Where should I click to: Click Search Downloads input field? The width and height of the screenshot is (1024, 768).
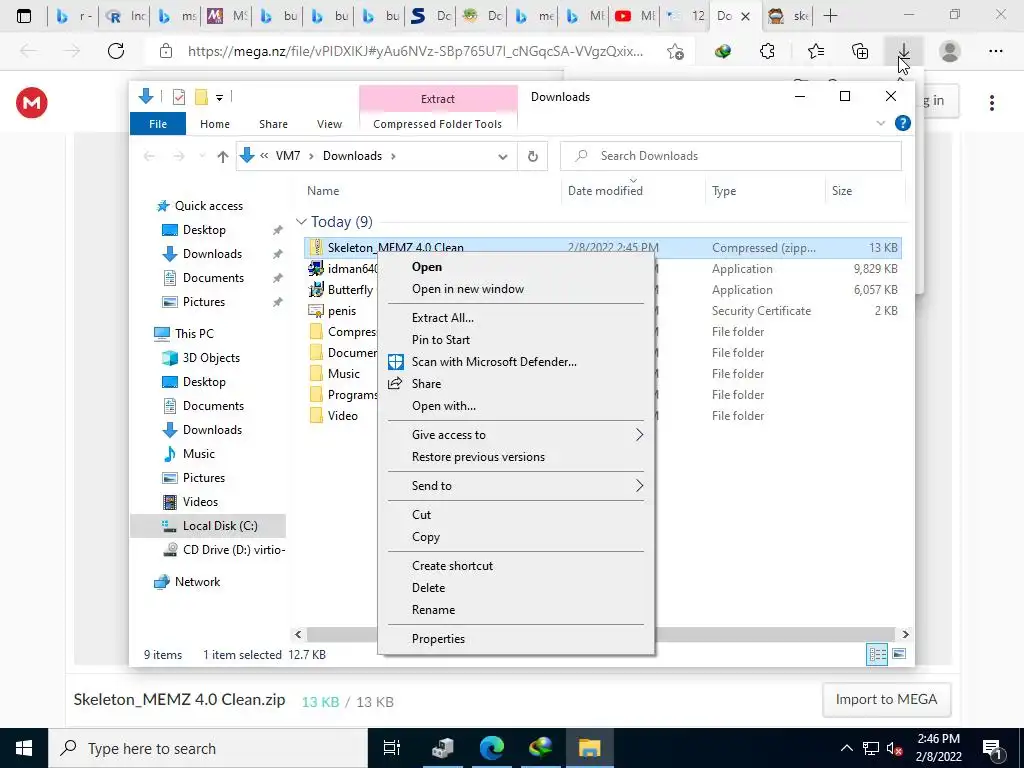[x=731, y=156]
